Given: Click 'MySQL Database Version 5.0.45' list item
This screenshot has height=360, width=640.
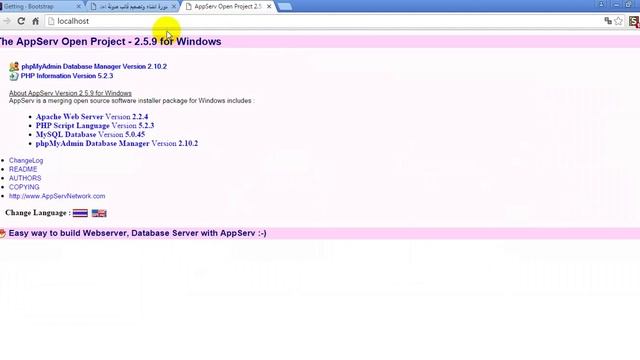Looking at the screenshot, I should pyautogui.click(x=90, y=135).
